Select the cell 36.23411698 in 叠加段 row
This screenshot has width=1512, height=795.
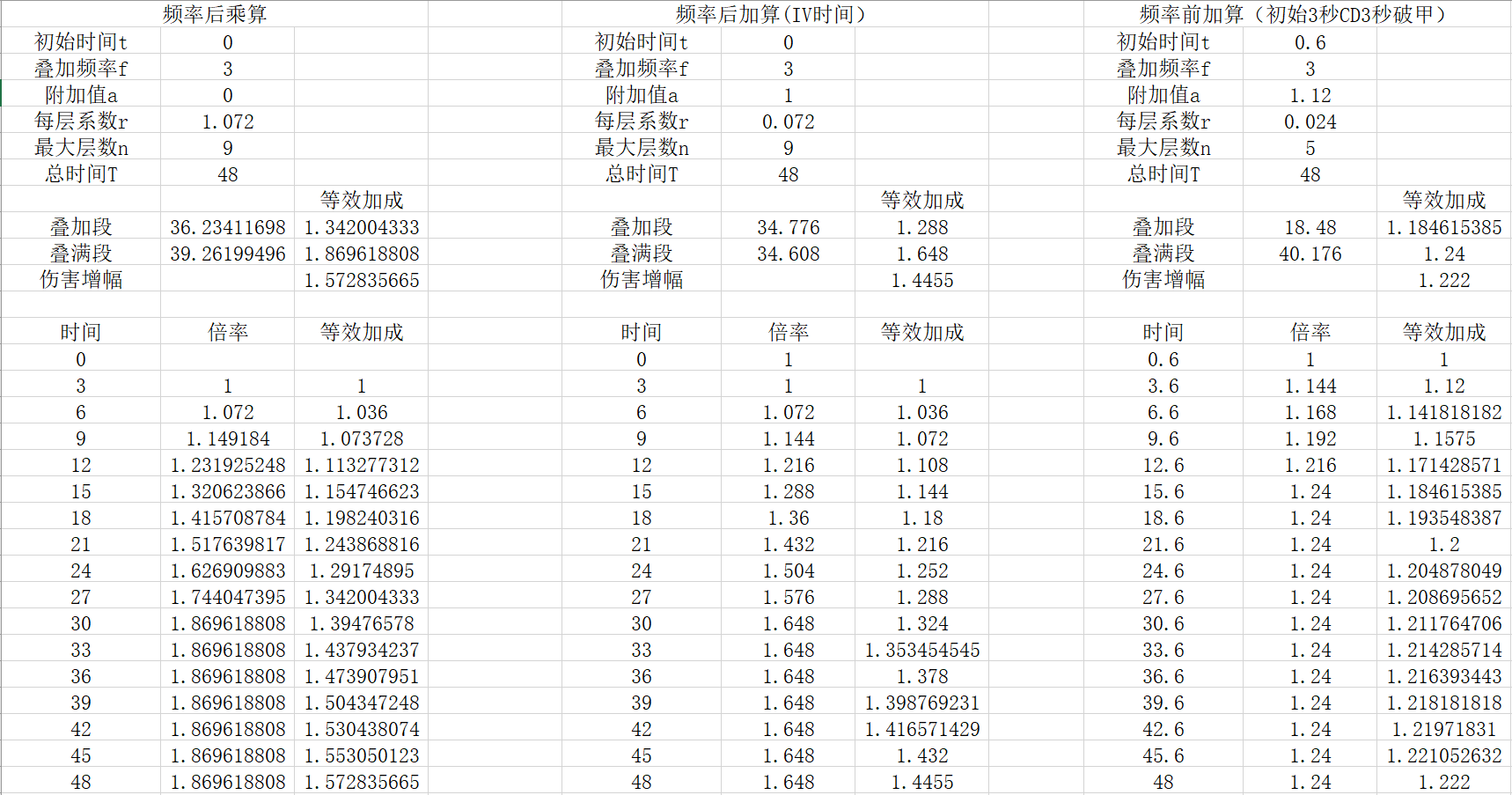(228, 227)
